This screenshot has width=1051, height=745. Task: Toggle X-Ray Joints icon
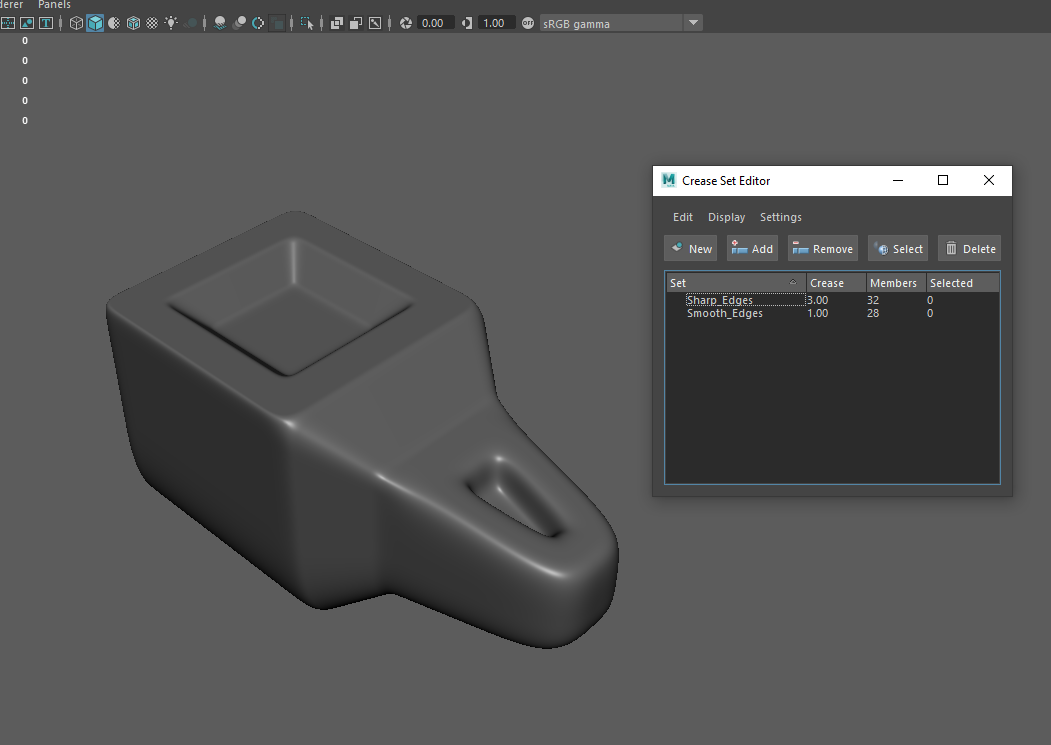[x=375, y=23]
